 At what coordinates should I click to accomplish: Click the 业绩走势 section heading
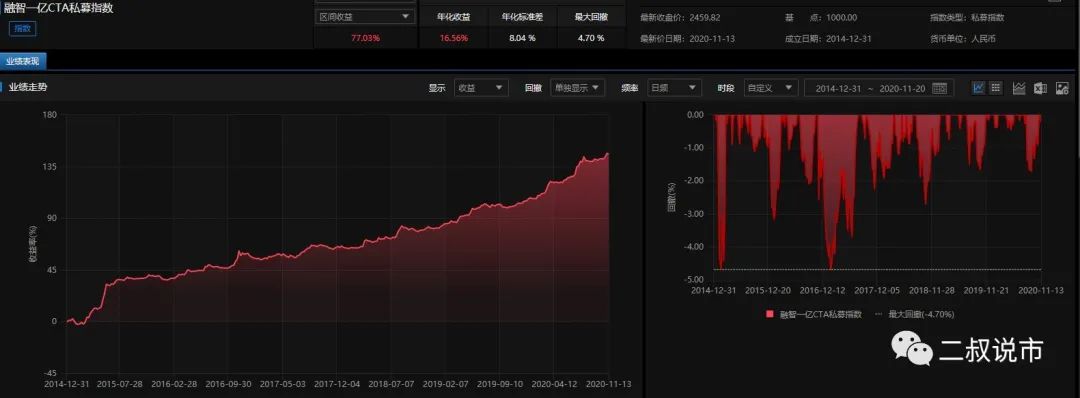point(28,87)
